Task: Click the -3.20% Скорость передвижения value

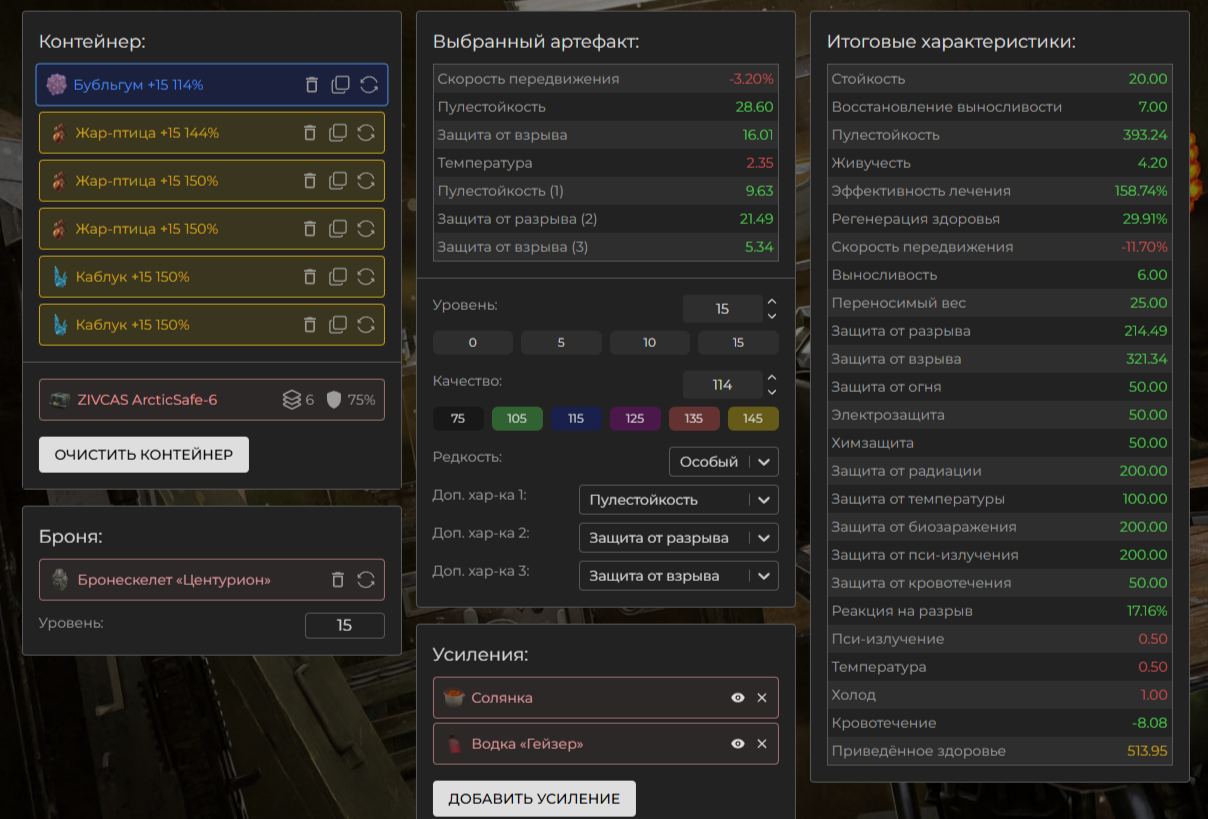Action: click(x=751, y=79)
